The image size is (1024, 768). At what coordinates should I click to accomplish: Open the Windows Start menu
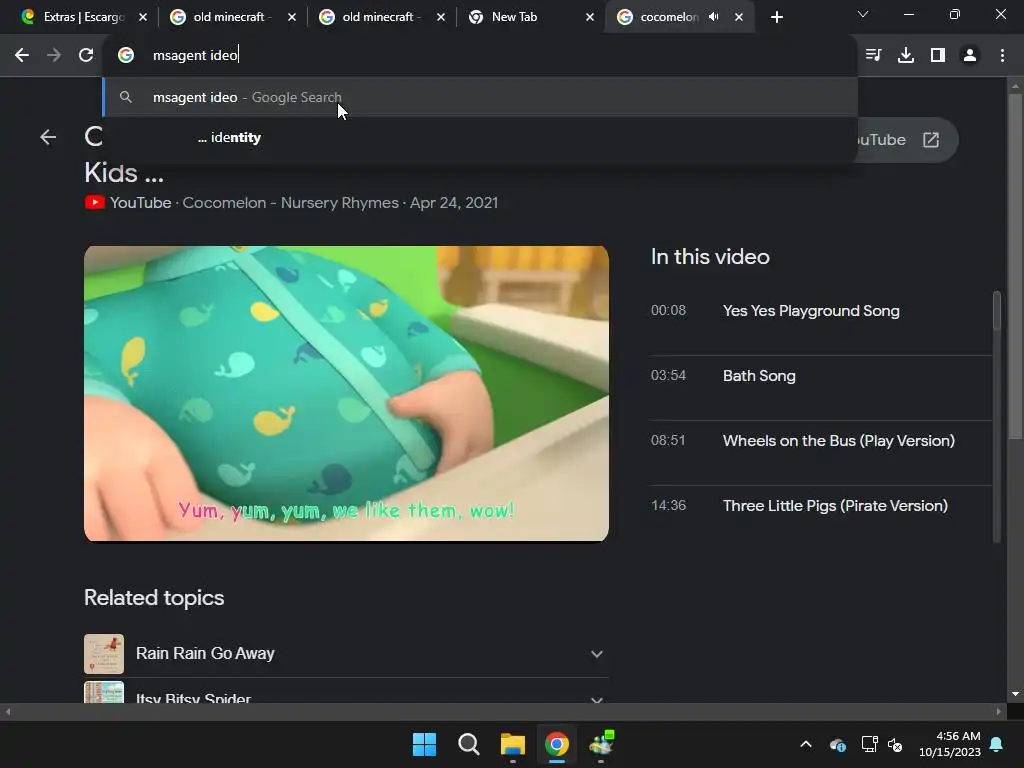pos(424,744)
